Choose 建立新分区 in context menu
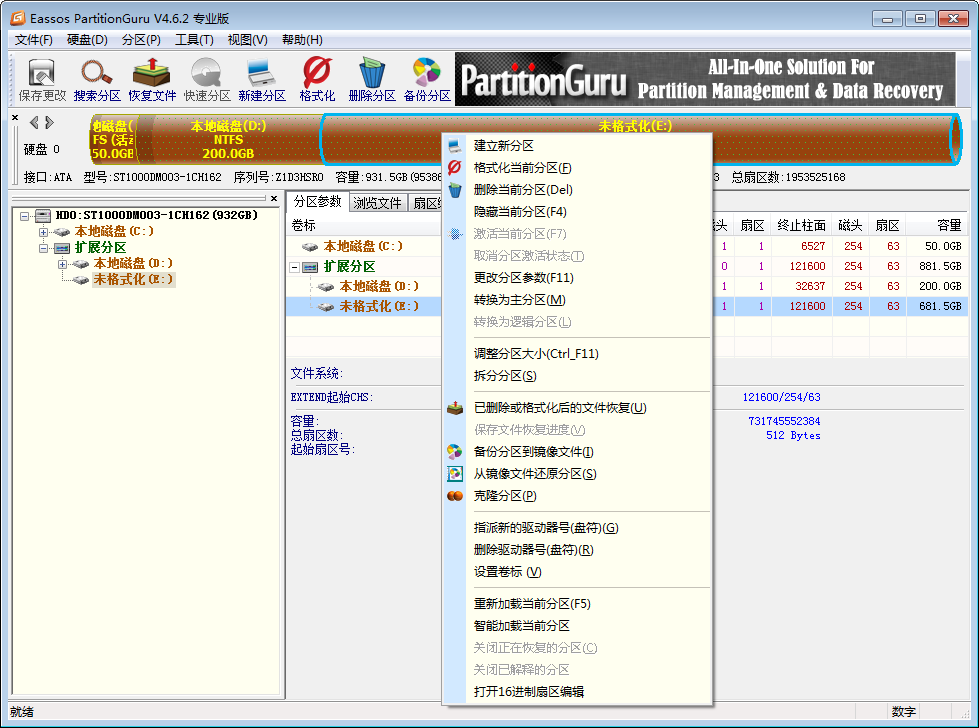 [x=577, y=146]
